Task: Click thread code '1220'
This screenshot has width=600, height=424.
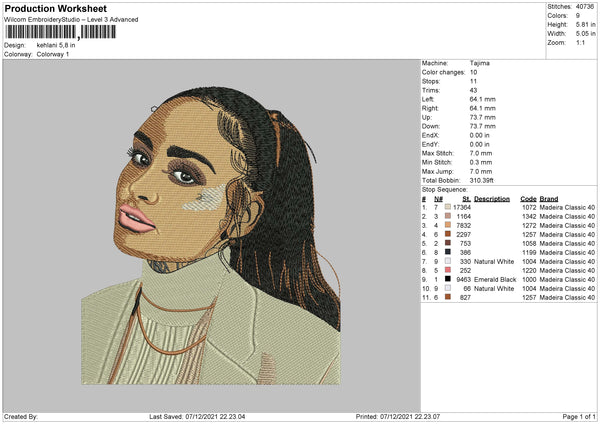Action: pyautogui.click(x=529, y=271)
